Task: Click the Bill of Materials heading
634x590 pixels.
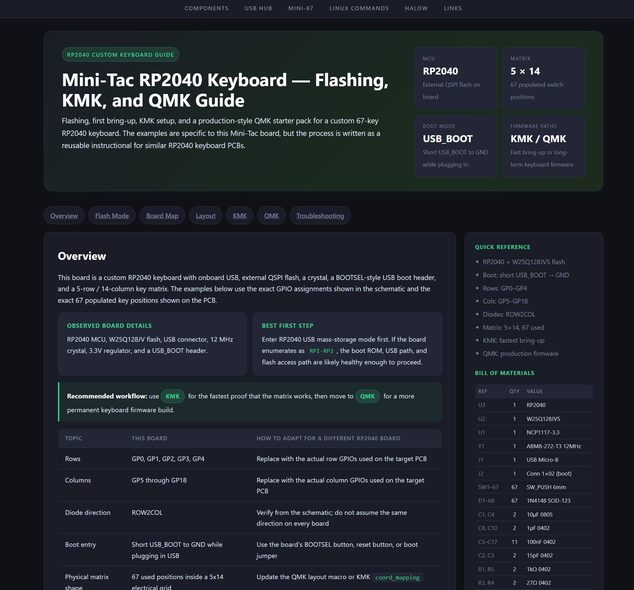Action: tap(504, 373)
